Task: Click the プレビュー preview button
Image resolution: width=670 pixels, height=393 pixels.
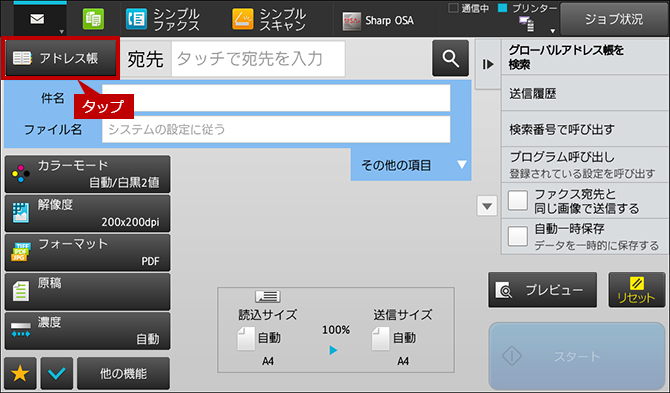Action: [x=542, y=290]
